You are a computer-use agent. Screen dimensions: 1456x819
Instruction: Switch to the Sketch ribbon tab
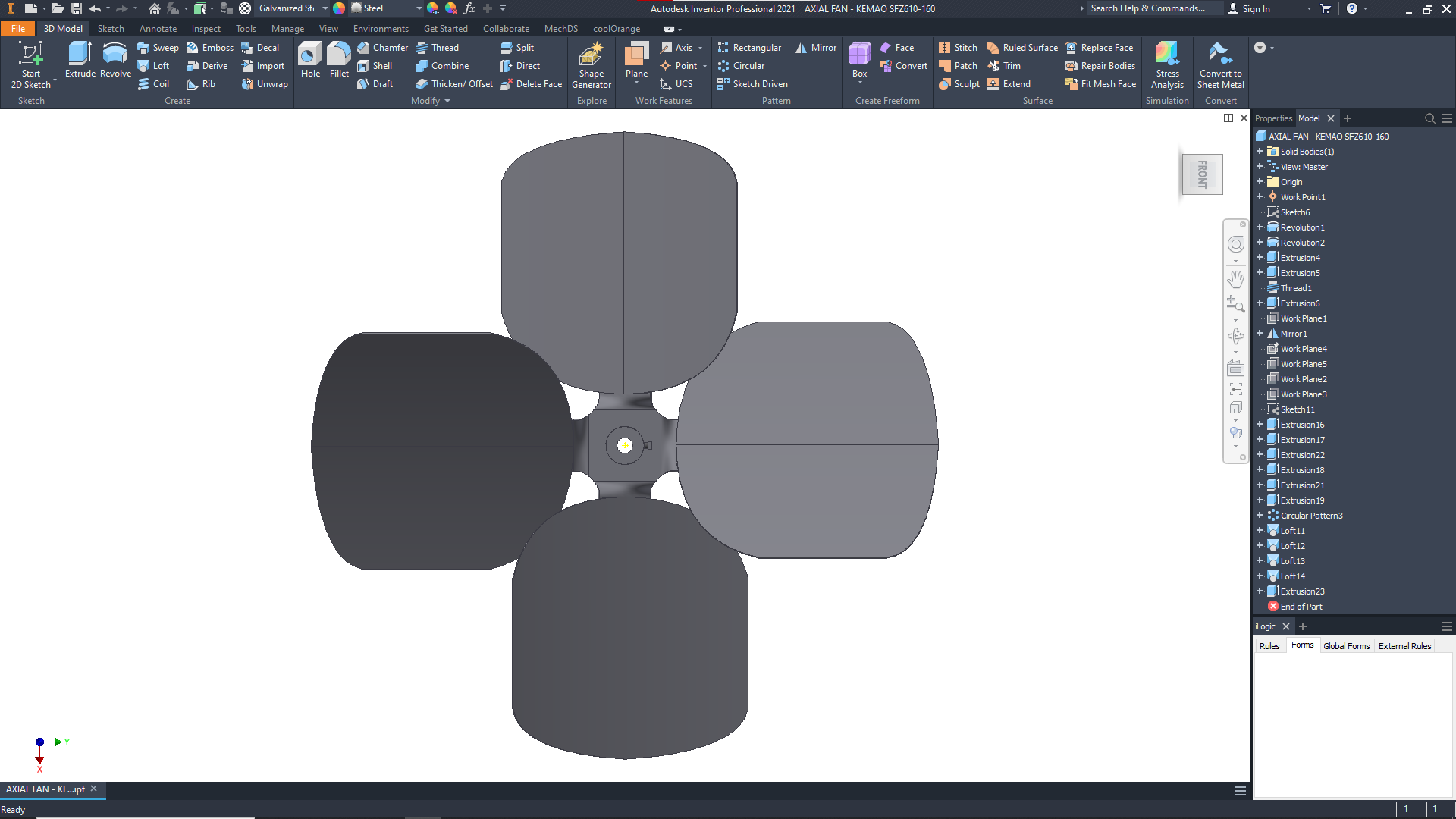pos(111,29)
